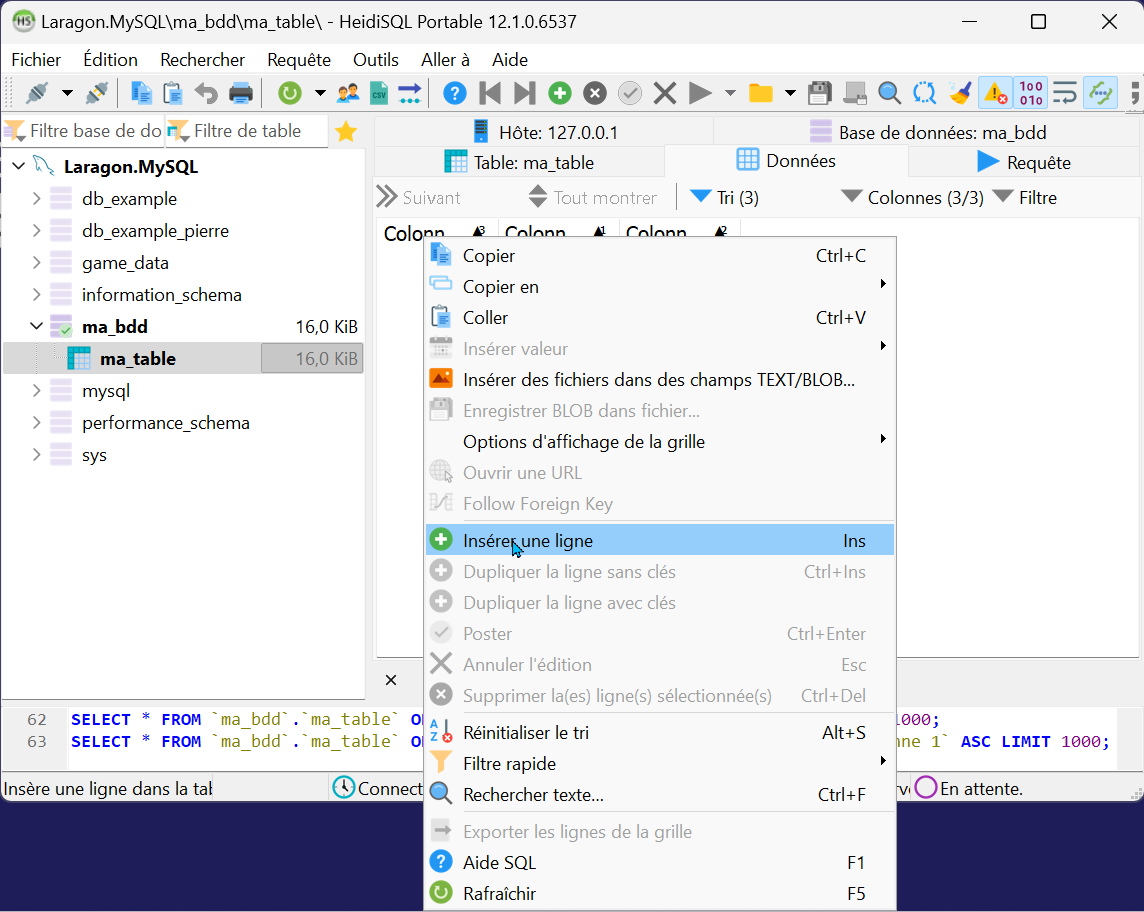
Task: Open the Tri (3) sort dropdown
Action: (x=725, y=198)
